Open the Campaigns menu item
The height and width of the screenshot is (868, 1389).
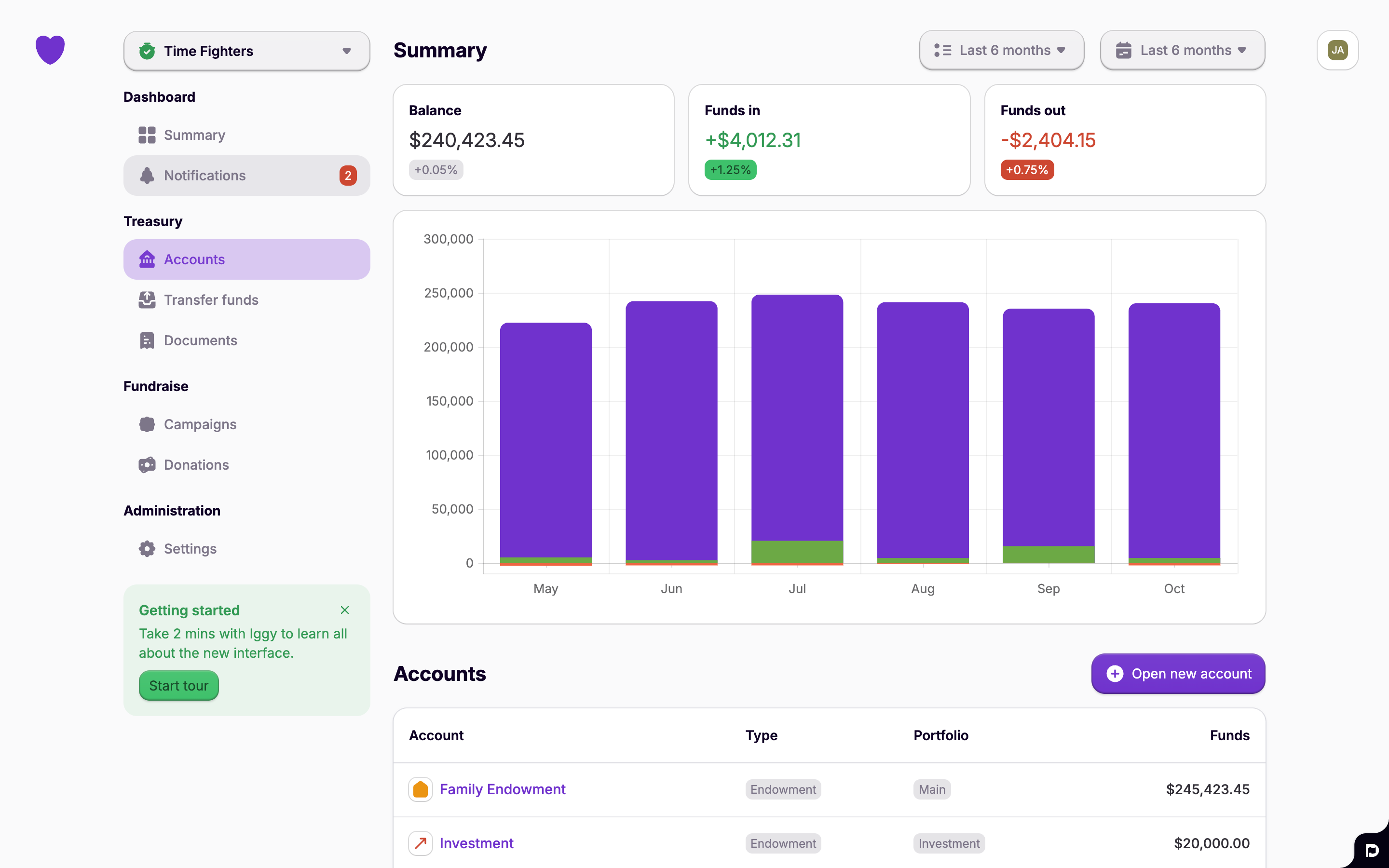pyautogui.click(x=200, y=424)
